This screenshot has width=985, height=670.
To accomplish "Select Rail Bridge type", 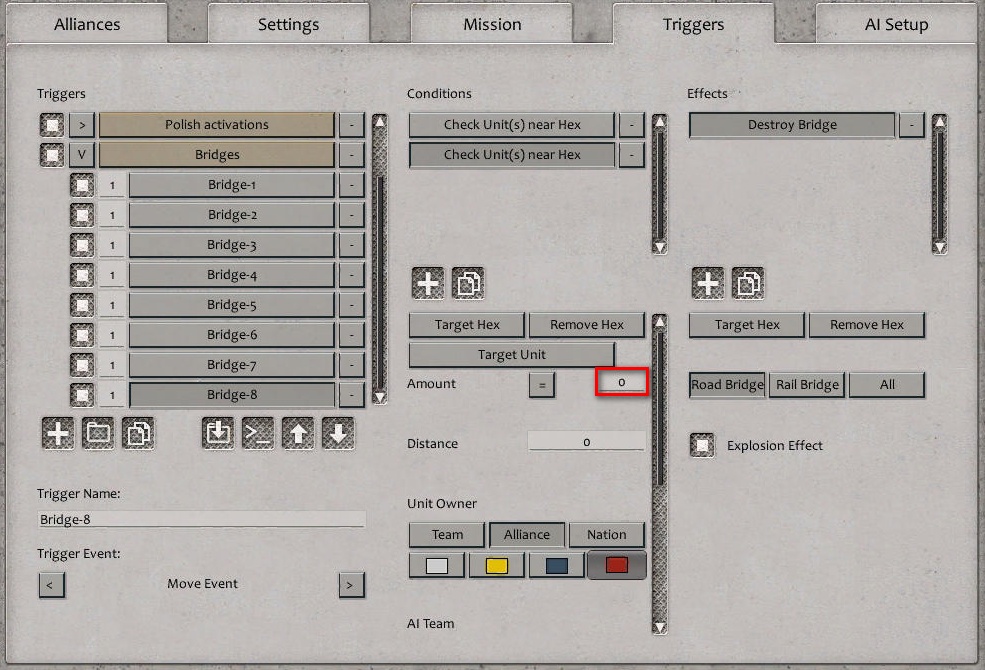I will (x=807, y=385).
